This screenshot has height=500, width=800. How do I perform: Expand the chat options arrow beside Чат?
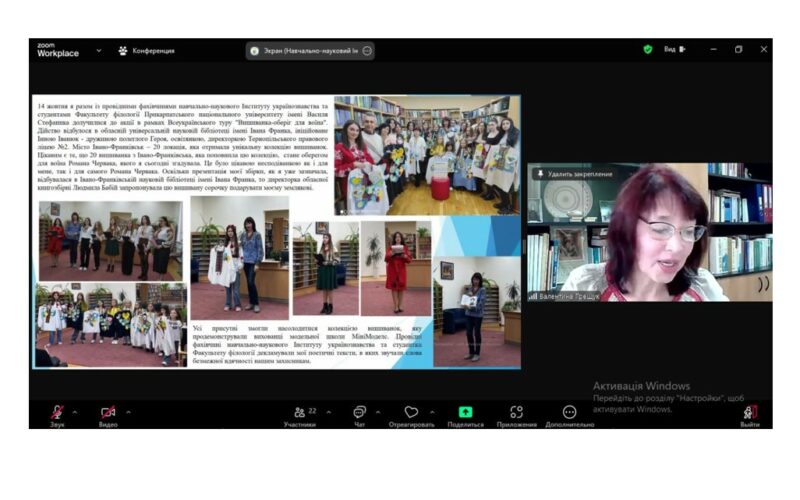coord(378,410)
